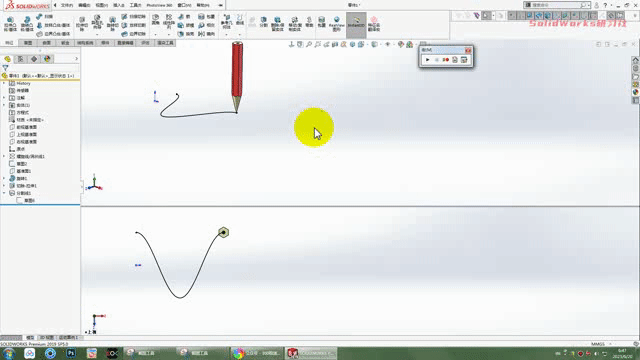
Task: Open the 文件 (File) menu
Action: tap(67, 5)
